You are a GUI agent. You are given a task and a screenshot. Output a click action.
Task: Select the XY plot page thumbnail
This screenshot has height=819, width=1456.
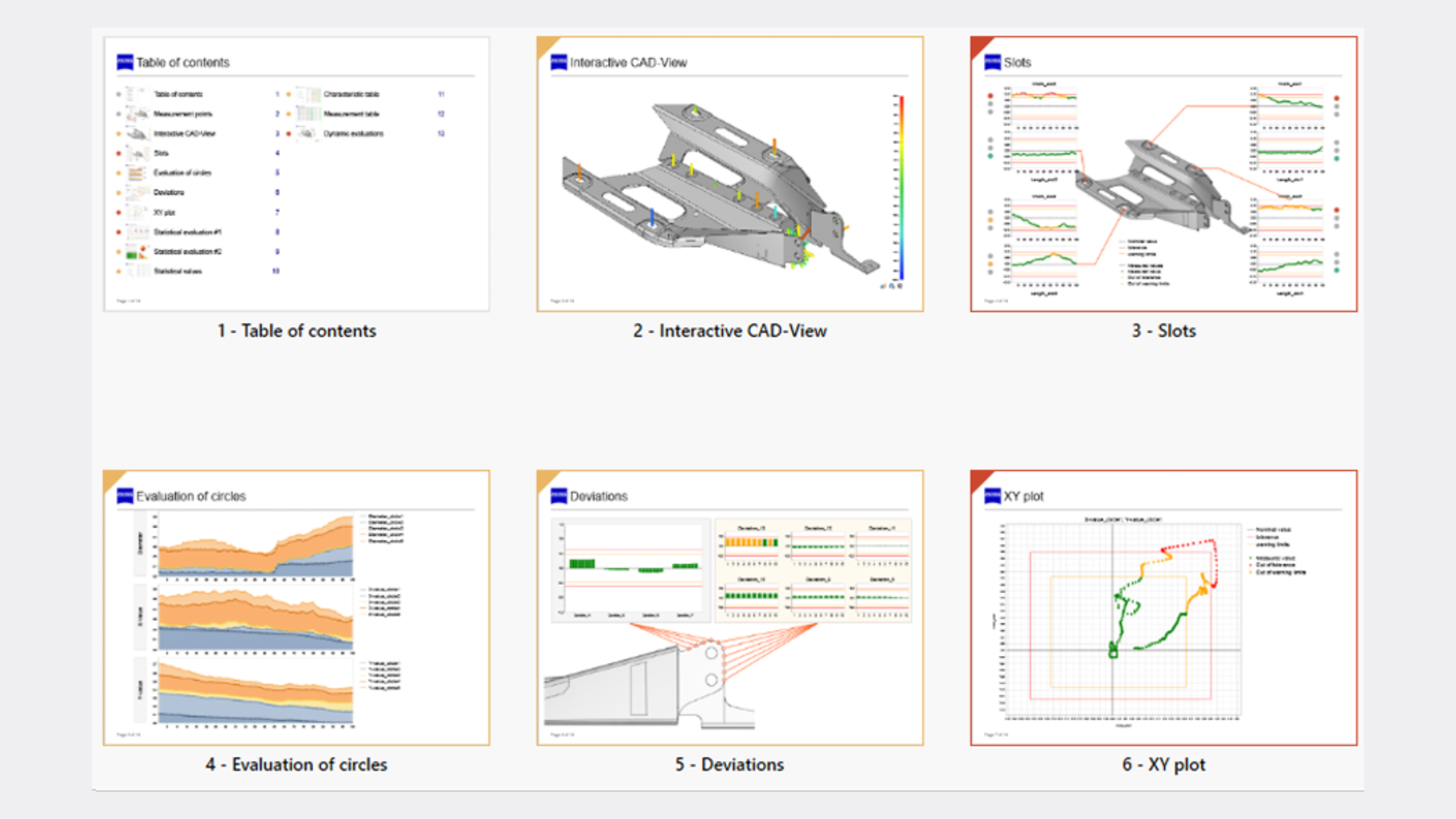pos(1164,608)
